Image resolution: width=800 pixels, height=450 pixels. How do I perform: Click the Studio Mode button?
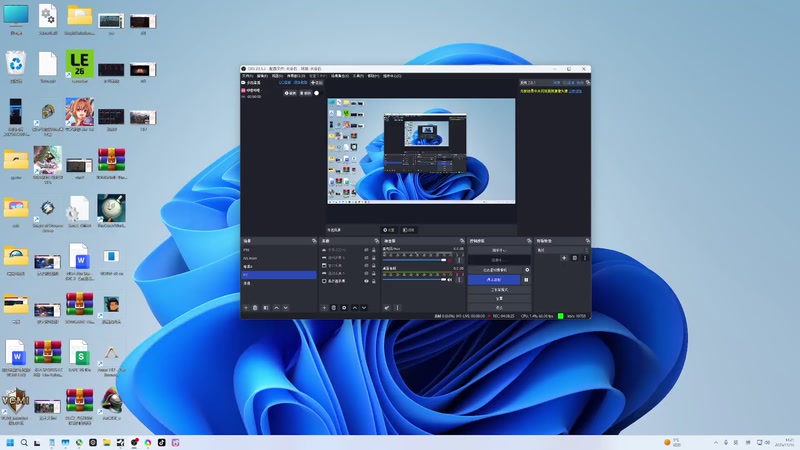point(499,290)
